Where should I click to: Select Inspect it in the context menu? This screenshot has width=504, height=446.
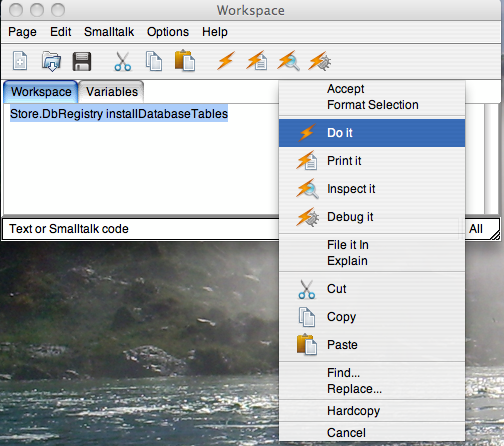372,189
